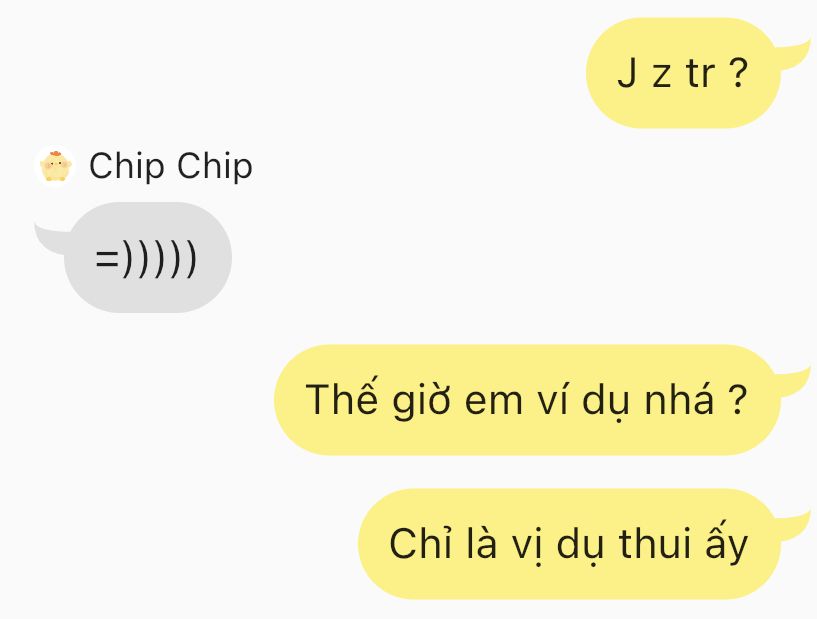This screenshot has height=619, width=817.
Task: Click the word "em" in yellow message
Action: point(493,401)
